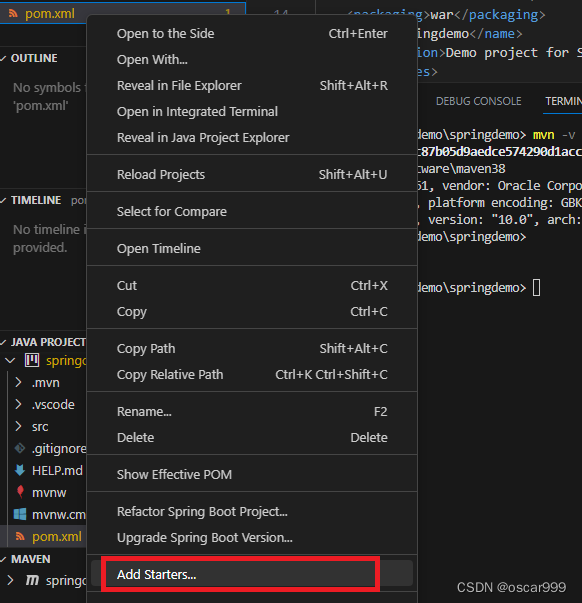Image resolution: width=582 pixels, height=603 pixels.
Task: Click the war packaging line in editor
Action: click(446, 15)
